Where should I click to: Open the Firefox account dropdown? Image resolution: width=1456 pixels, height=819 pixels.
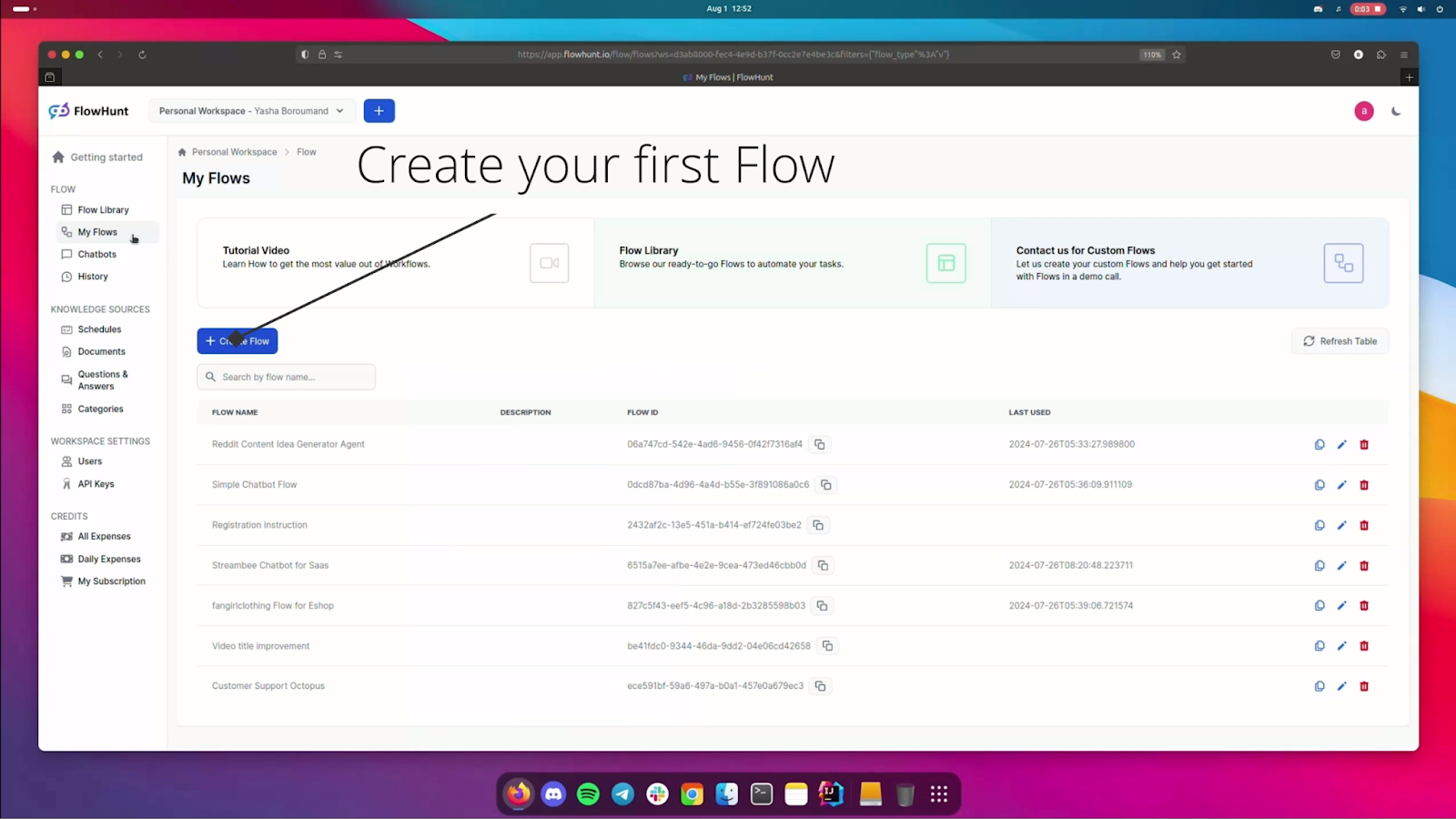[1358, 55]
